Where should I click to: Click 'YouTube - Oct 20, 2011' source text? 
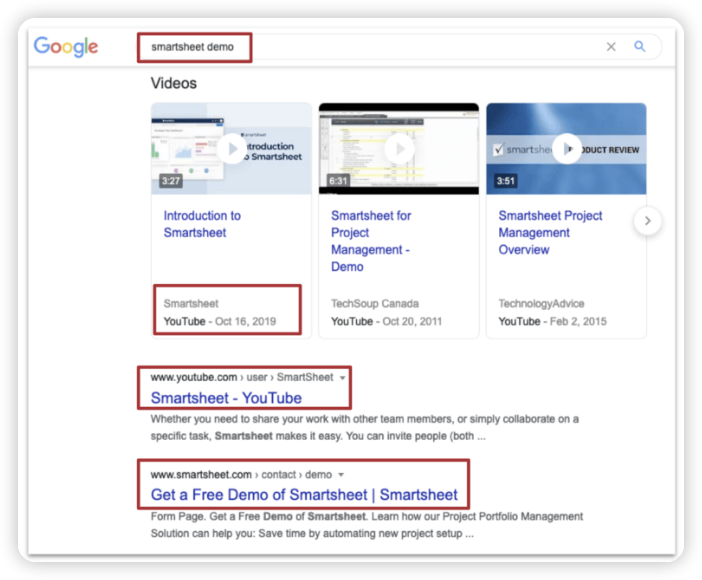point(386,321)
